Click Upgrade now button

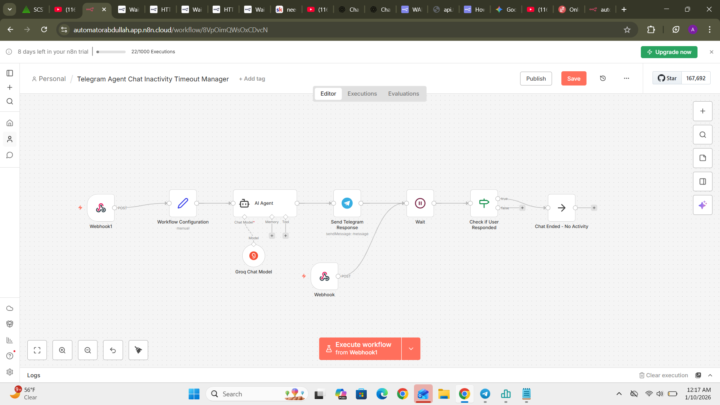point(669,52)
